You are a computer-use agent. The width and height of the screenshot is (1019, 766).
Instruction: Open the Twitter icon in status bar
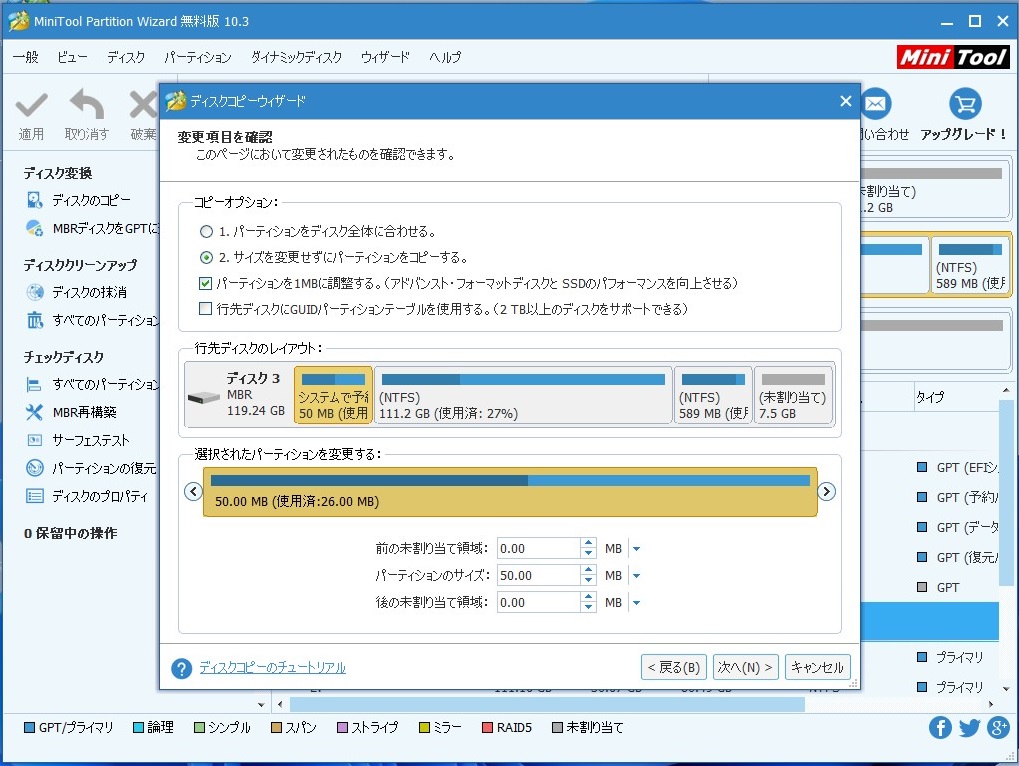pyautogui.click(x=969, y=728)
